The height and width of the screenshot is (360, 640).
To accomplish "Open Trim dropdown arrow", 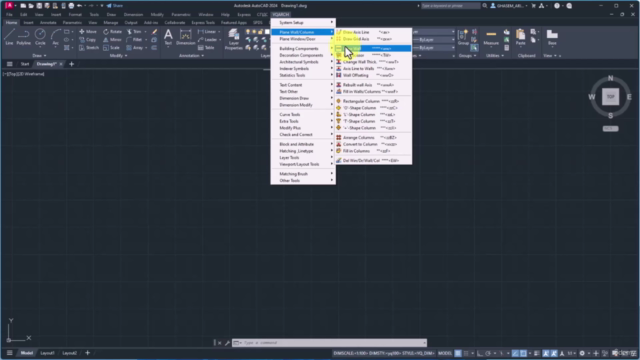I will (146, 31).
